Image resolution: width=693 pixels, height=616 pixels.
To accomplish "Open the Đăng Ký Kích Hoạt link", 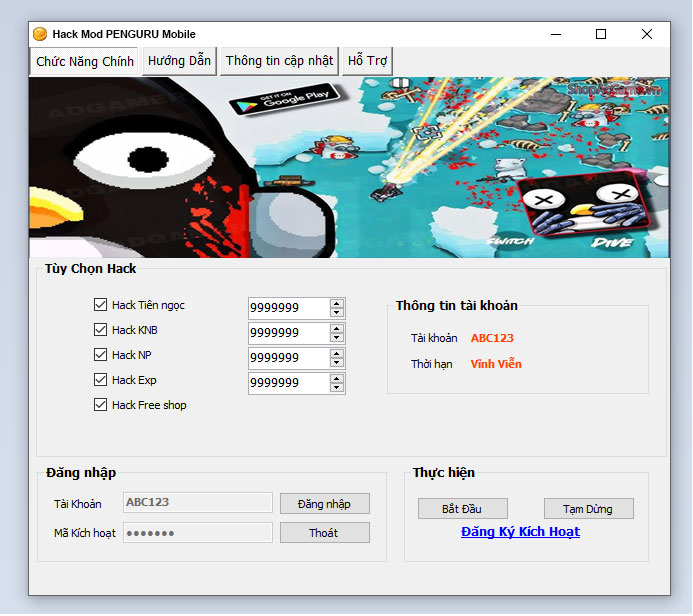I will (x=520, y=532).
